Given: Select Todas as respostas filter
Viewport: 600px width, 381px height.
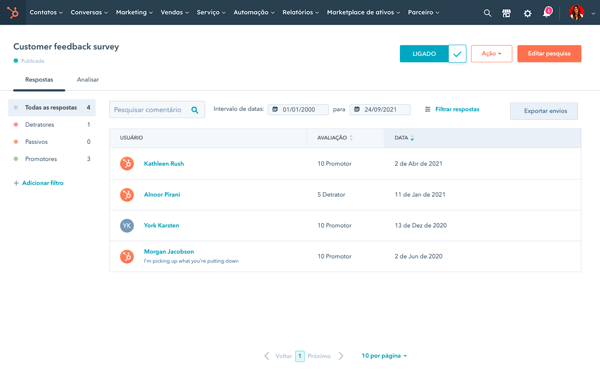Looking at the screenshot, I should pyautogui.click(x=52, y=107).
